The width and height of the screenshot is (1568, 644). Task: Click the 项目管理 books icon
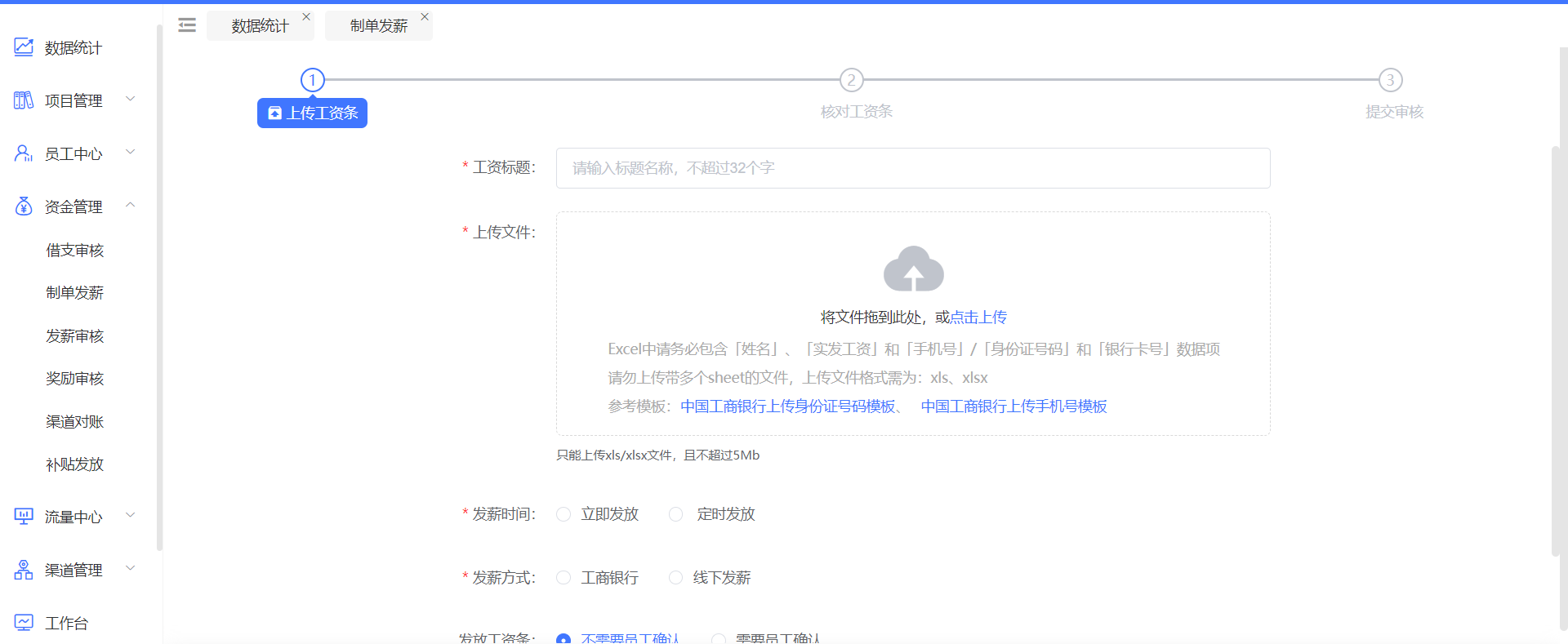click(x=24, y=100)
